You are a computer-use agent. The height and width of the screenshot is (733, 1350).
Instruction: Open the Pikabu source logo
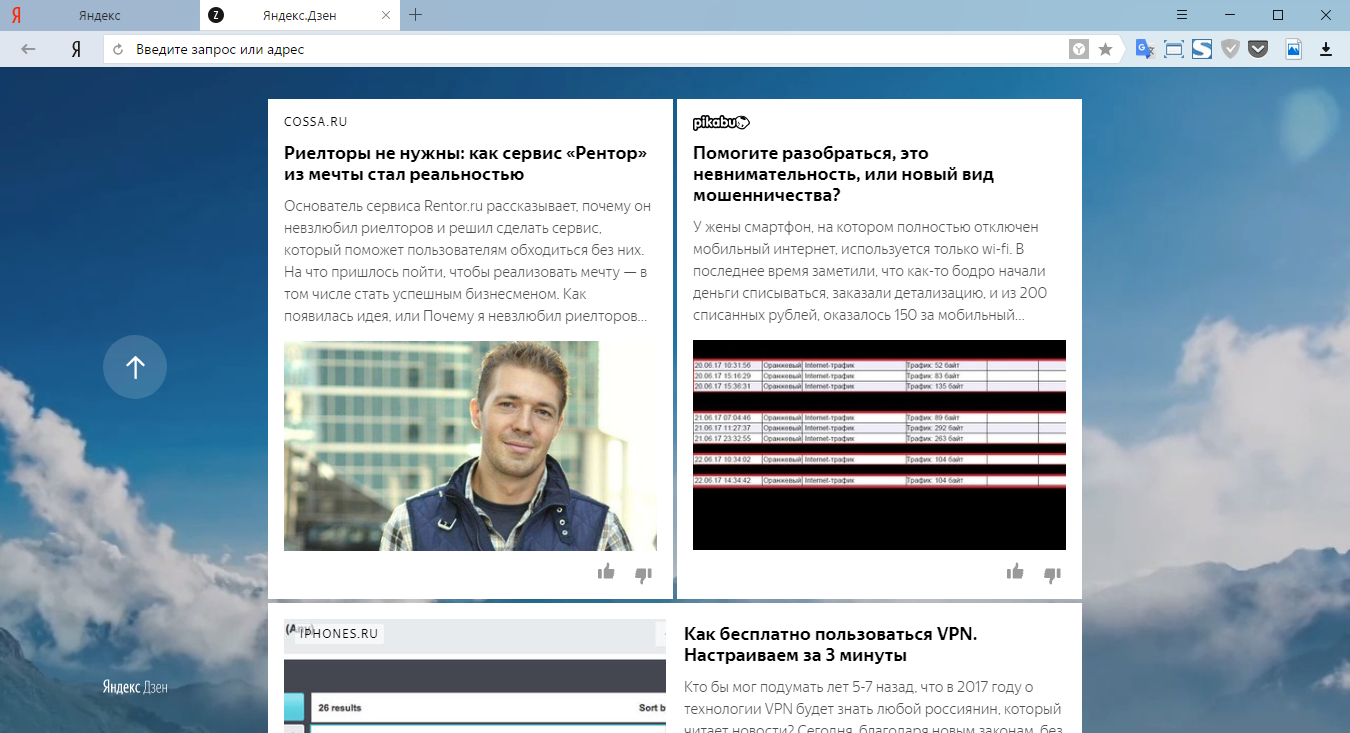point(722,122)
